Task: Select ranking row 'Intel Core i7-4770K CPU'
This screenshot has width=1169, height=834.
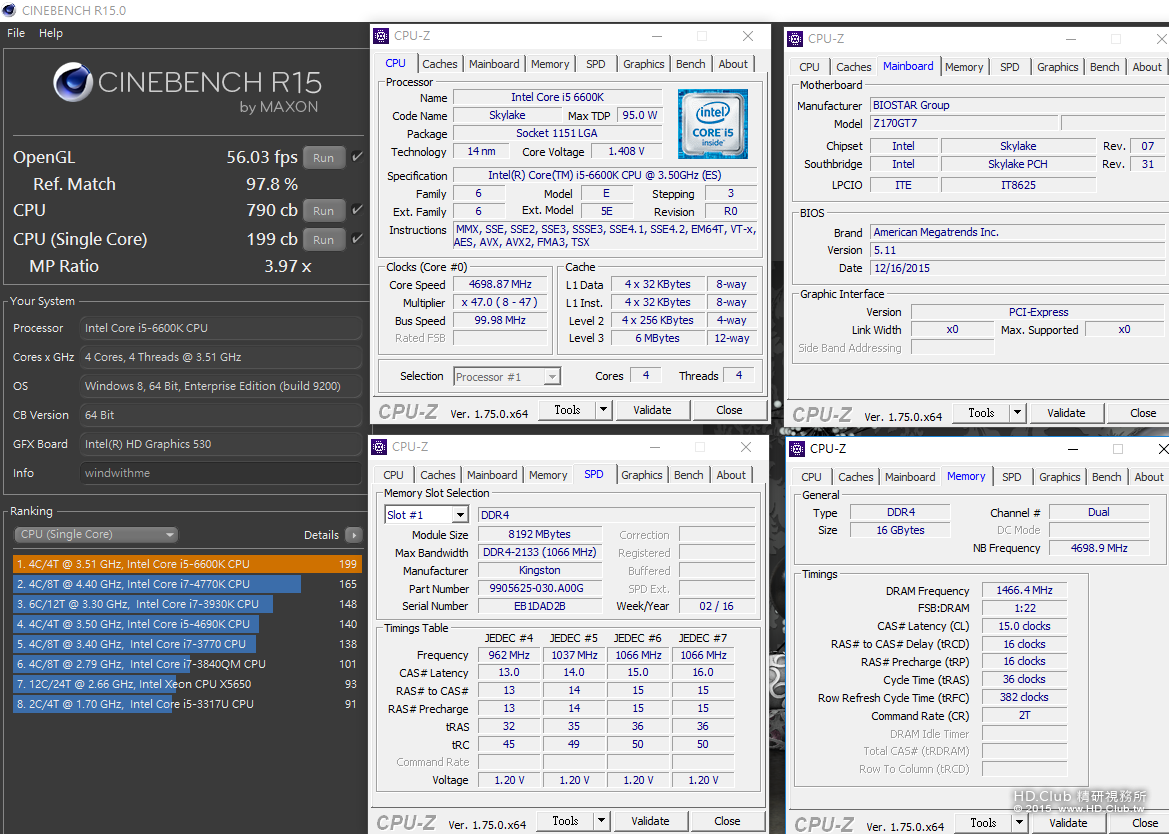Action: [187, 584]
